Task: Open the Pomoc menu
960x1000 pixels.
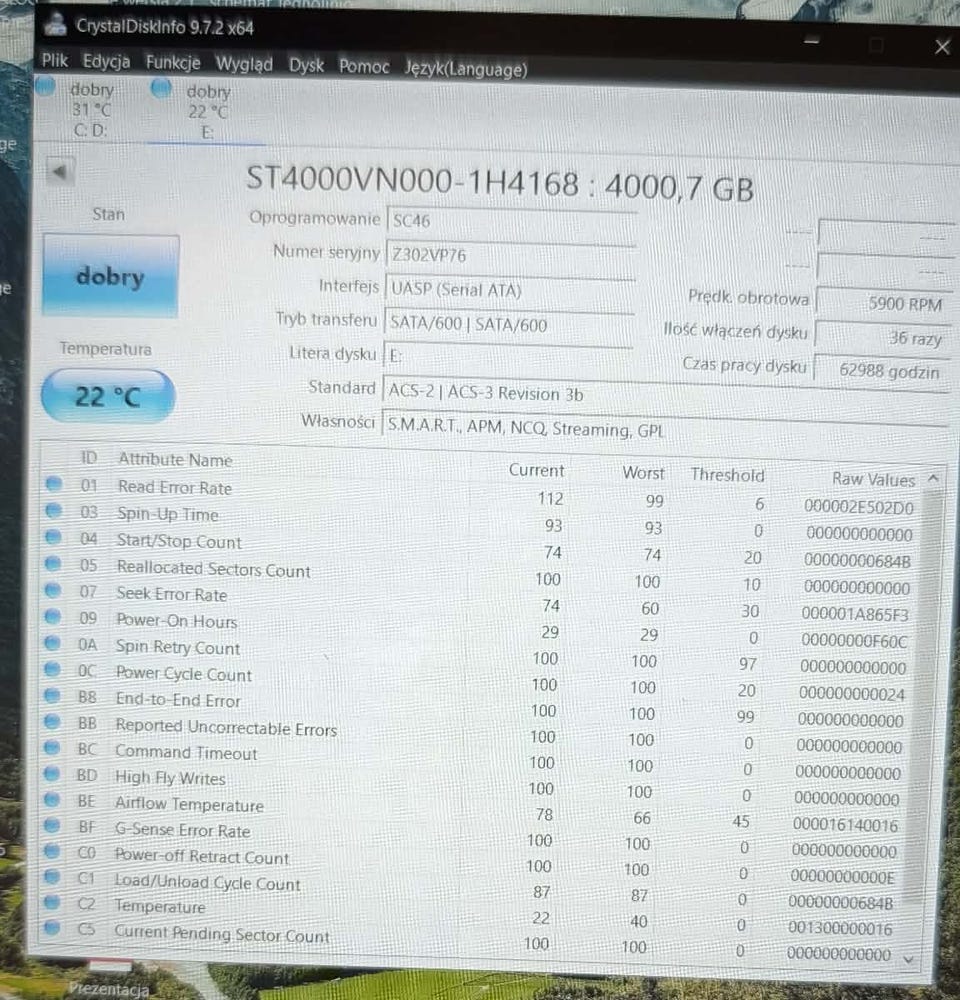Action: 364,66
